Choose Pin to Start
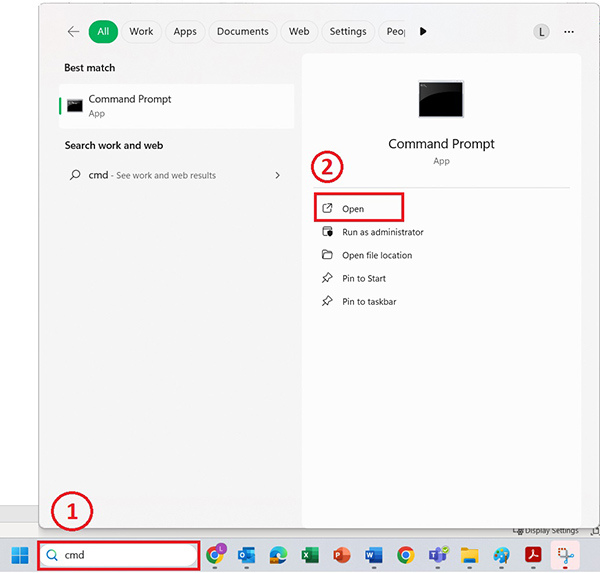Screen dimensions: 600x573 coord(364,278)
